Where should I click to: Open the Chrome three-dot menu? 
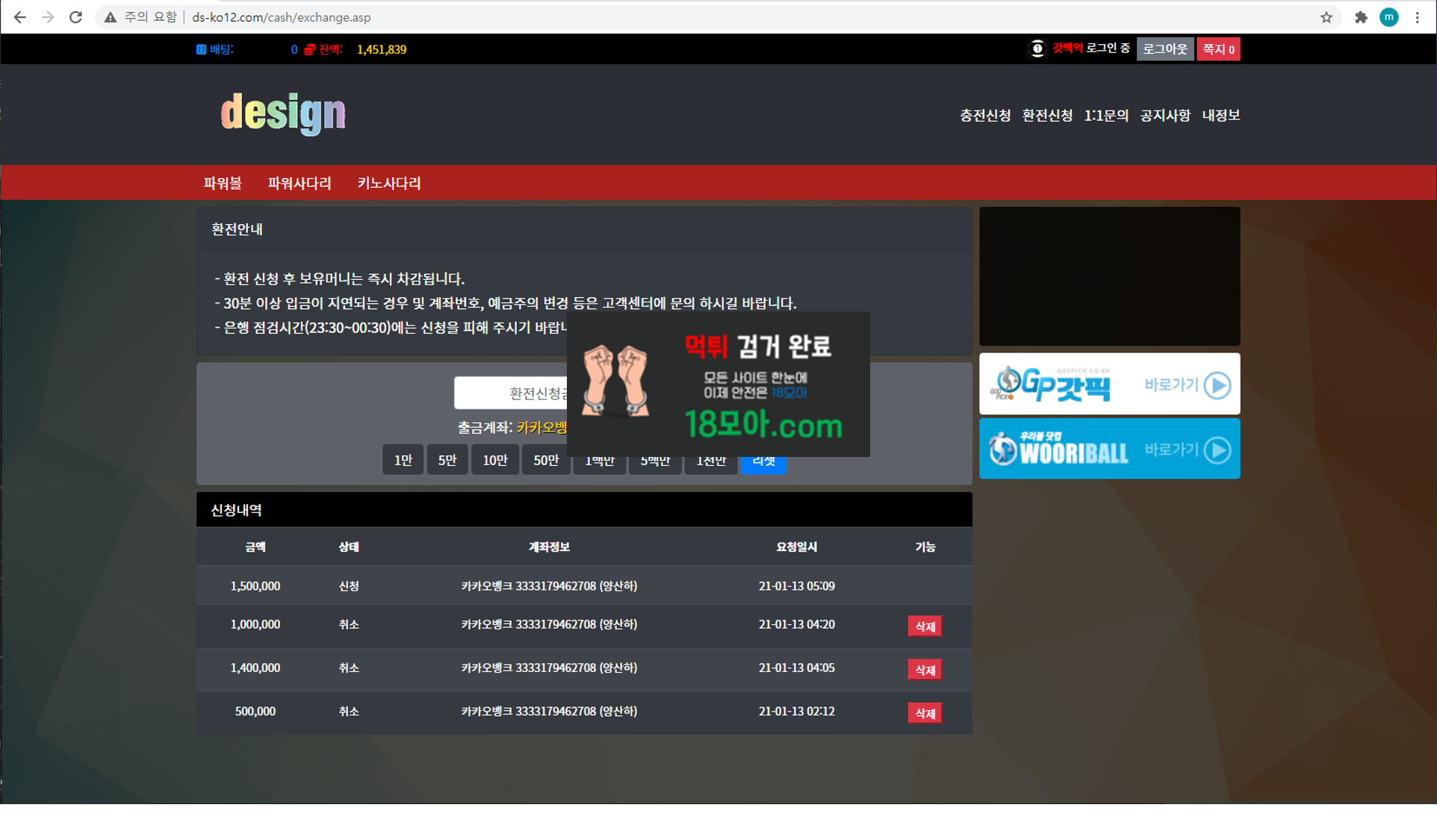1417,17
